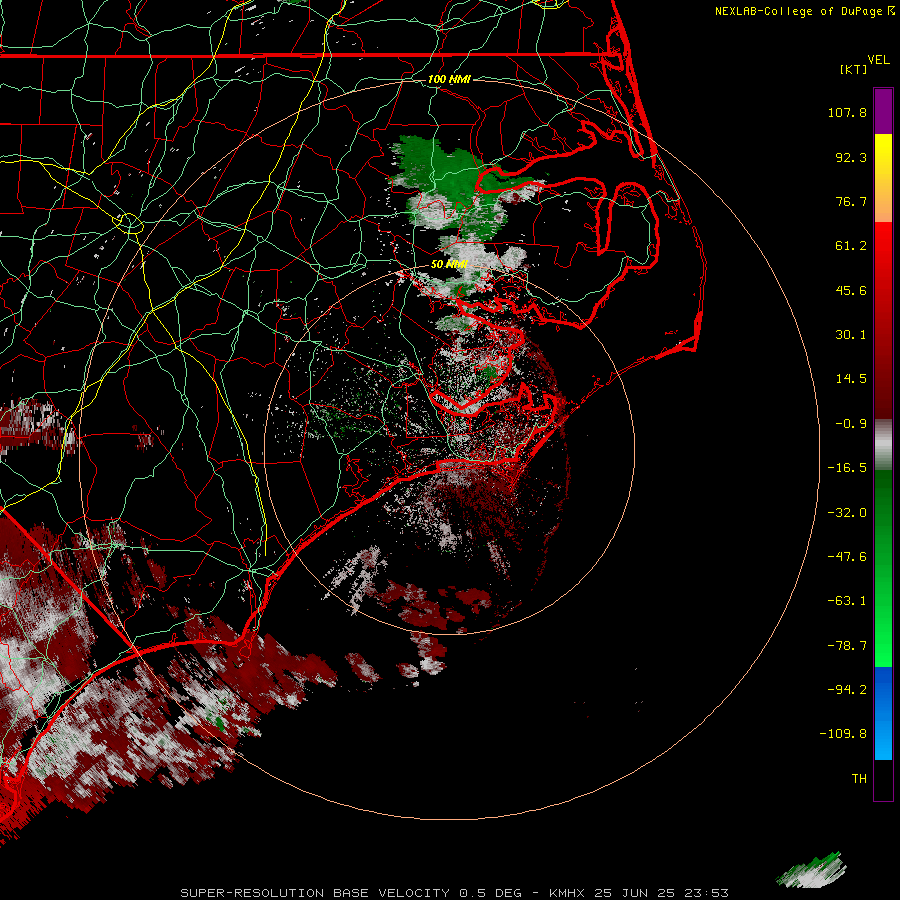Click the small green radar echo at bottom-right corner
The image size is (900, 900).
click(x=812, y=871)
